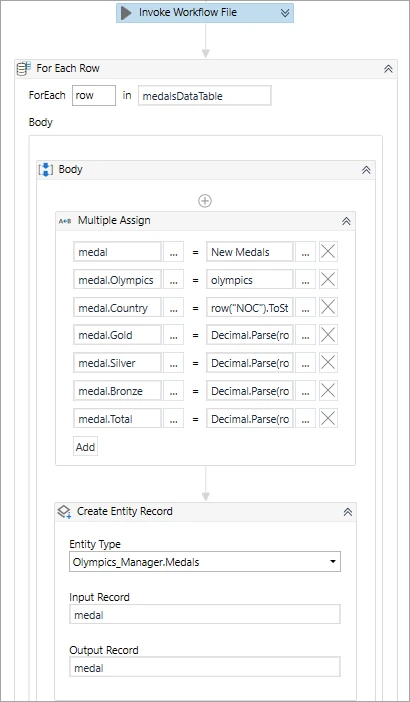Image resolution: width=410 pixels, height=702 pixels.
Task: Collapse the Body sequence container
Action: point(366,170)
